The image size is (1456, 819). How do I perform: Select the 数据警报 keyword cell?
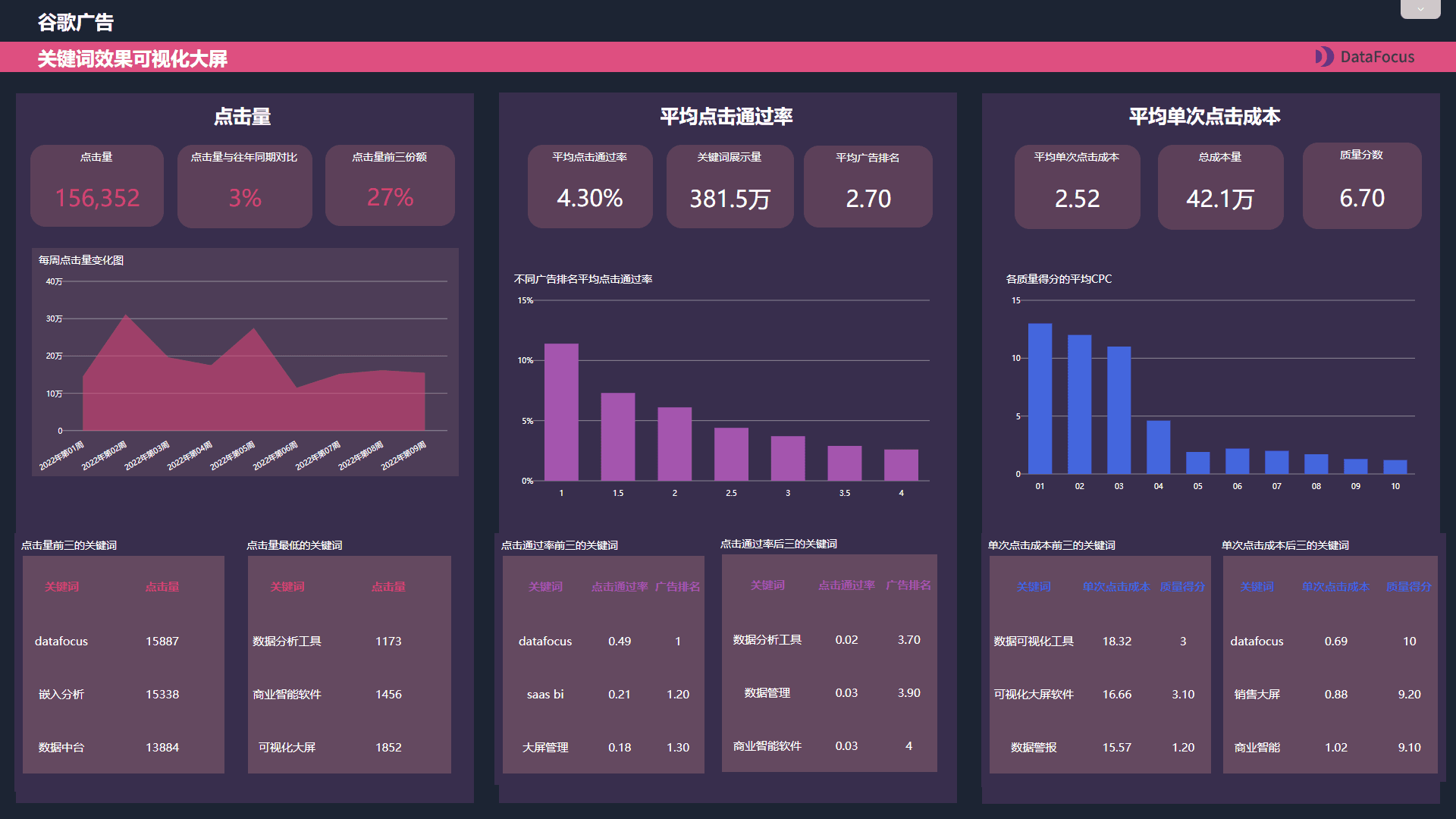tap(1034, 748)
